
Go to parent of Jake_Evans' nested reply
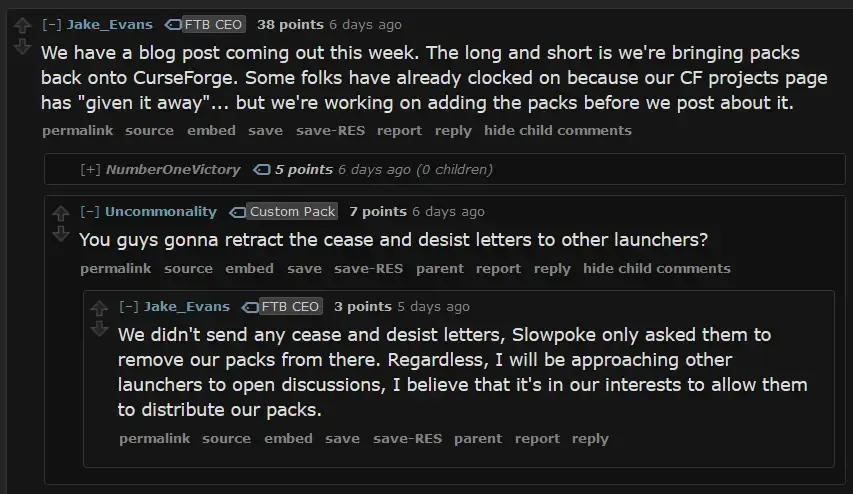(478, 439)
